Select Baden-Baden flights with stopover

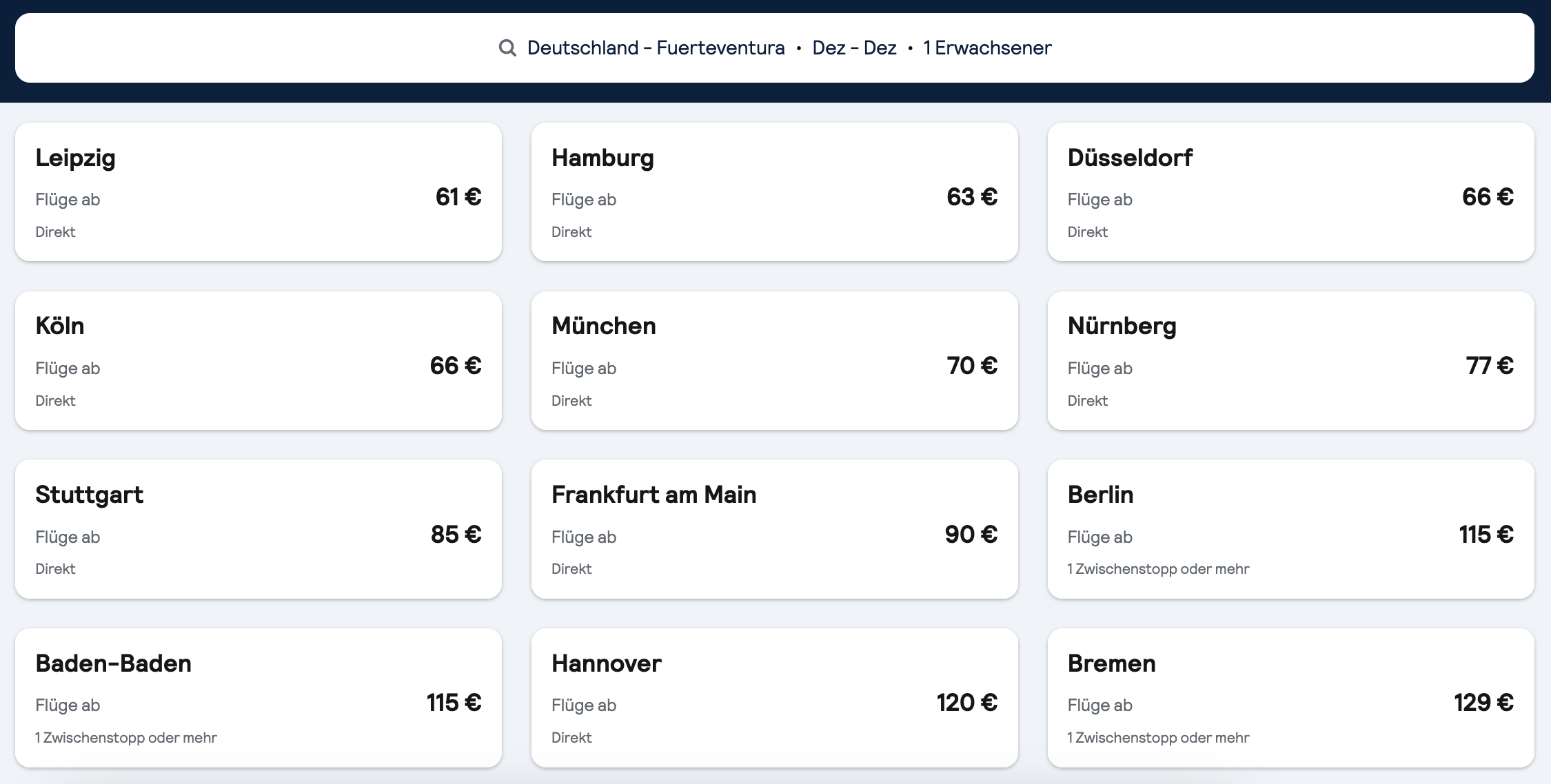point(258,697)
